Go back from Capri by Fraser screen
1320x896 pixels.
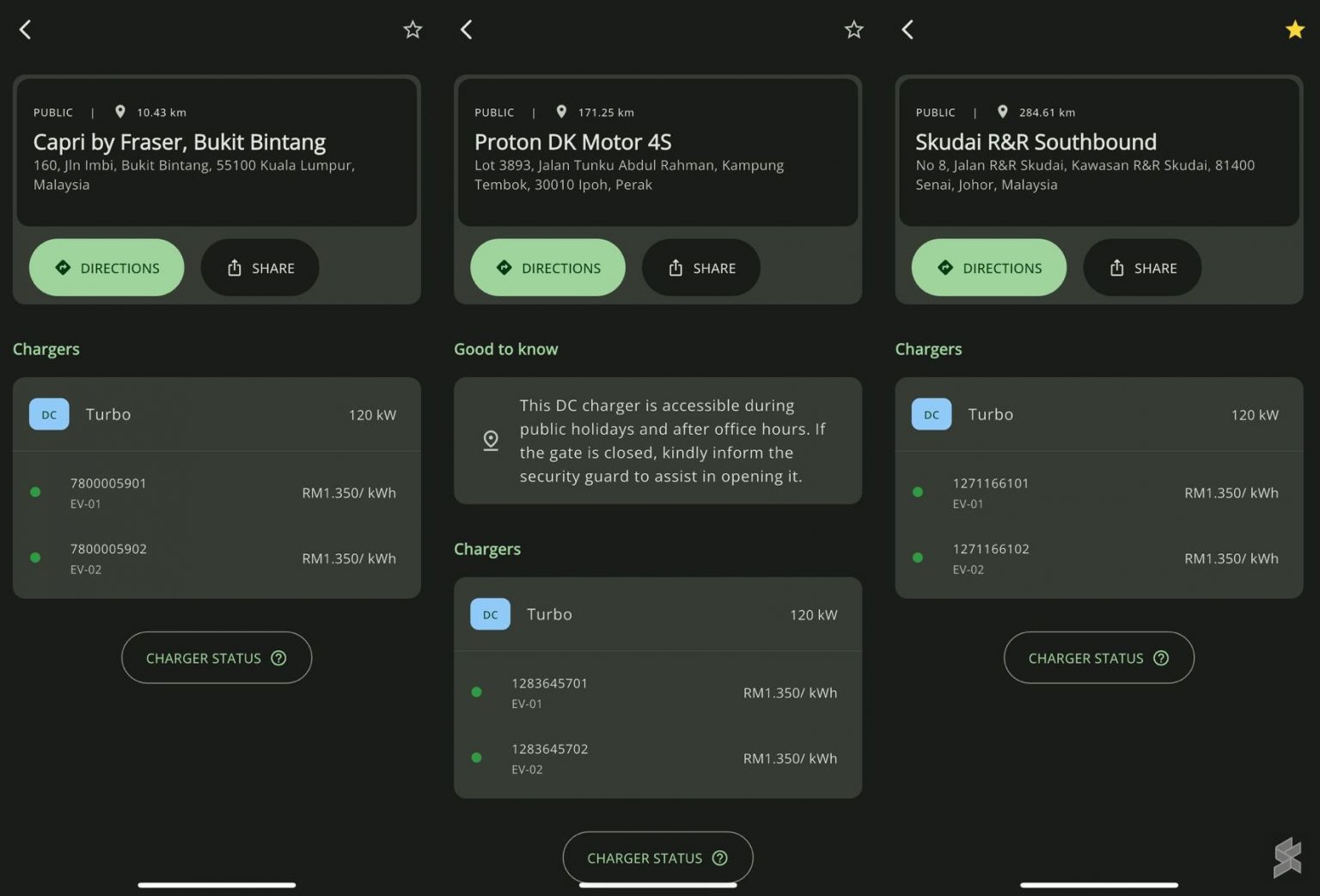25,30
